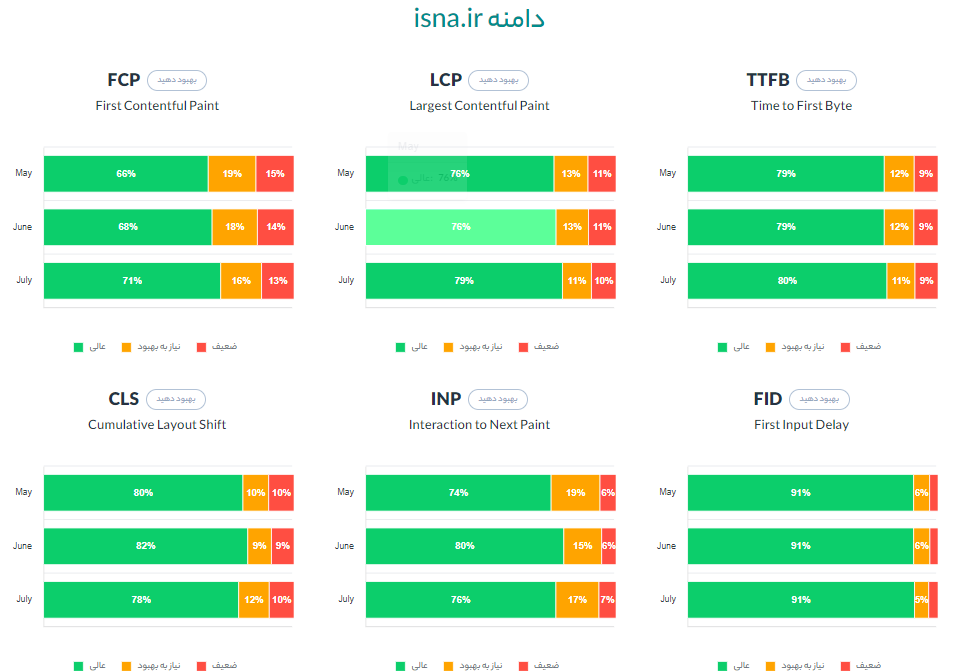Image resolution: width=955 pixels, height=671 pixels.
Task: Click green legend swatch under CLS chart
Action: pyautogui.click(x=78, y=666)
